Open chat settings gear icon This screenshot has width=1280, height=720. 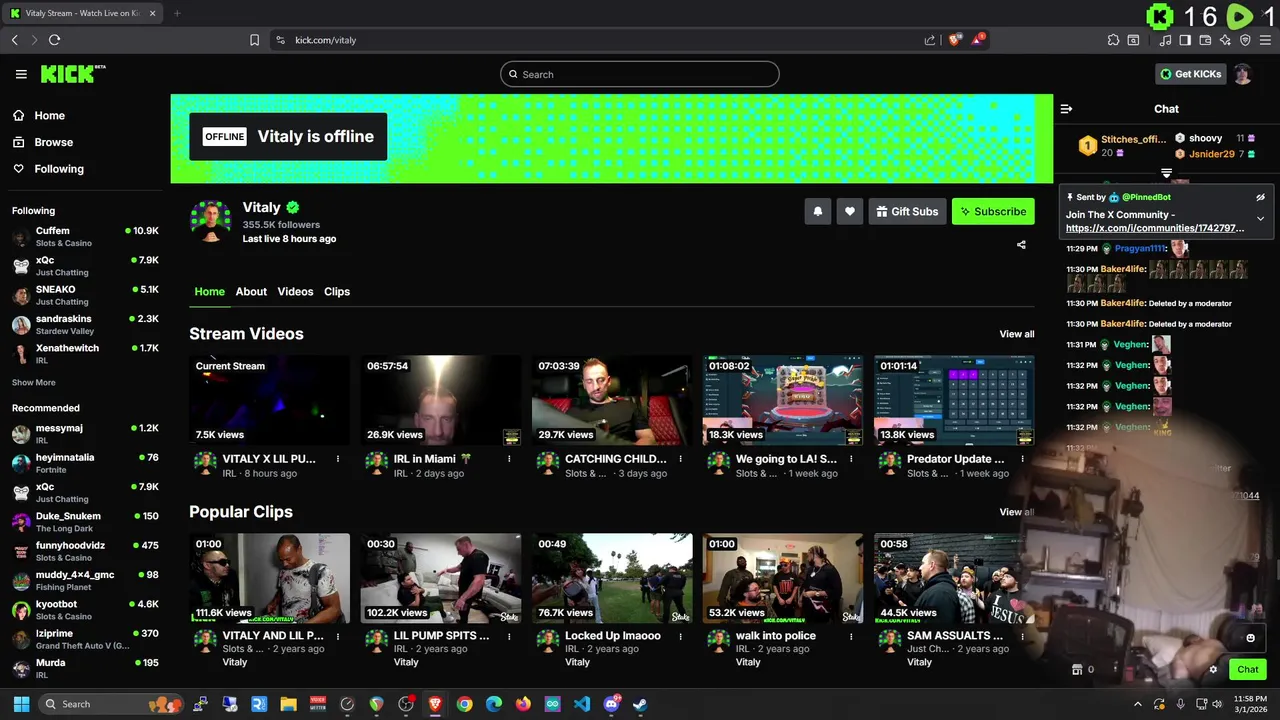tap(1213, 669)
